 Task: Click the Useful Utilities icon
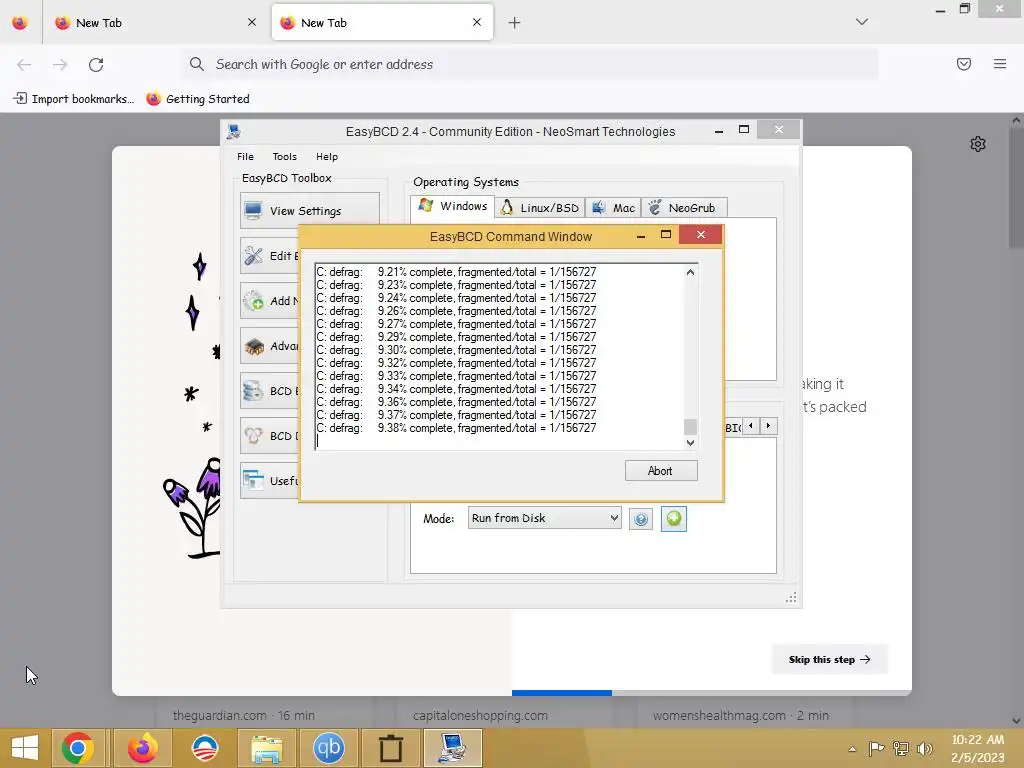pyautogui.click(x=253, y=481)
